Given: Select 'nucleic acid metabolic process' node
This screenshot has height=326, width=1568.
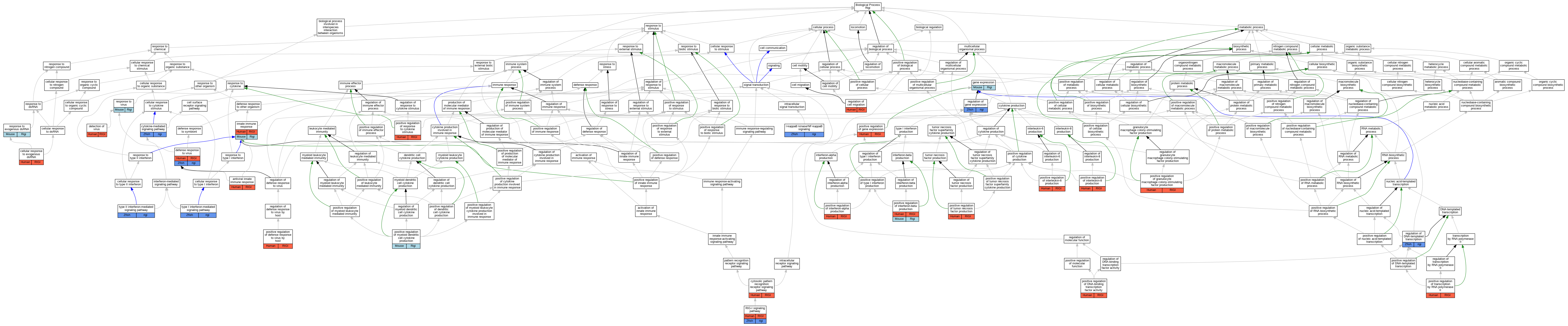Looking at the screenshot, I should pyautogui.click(x=1436, y=106).
